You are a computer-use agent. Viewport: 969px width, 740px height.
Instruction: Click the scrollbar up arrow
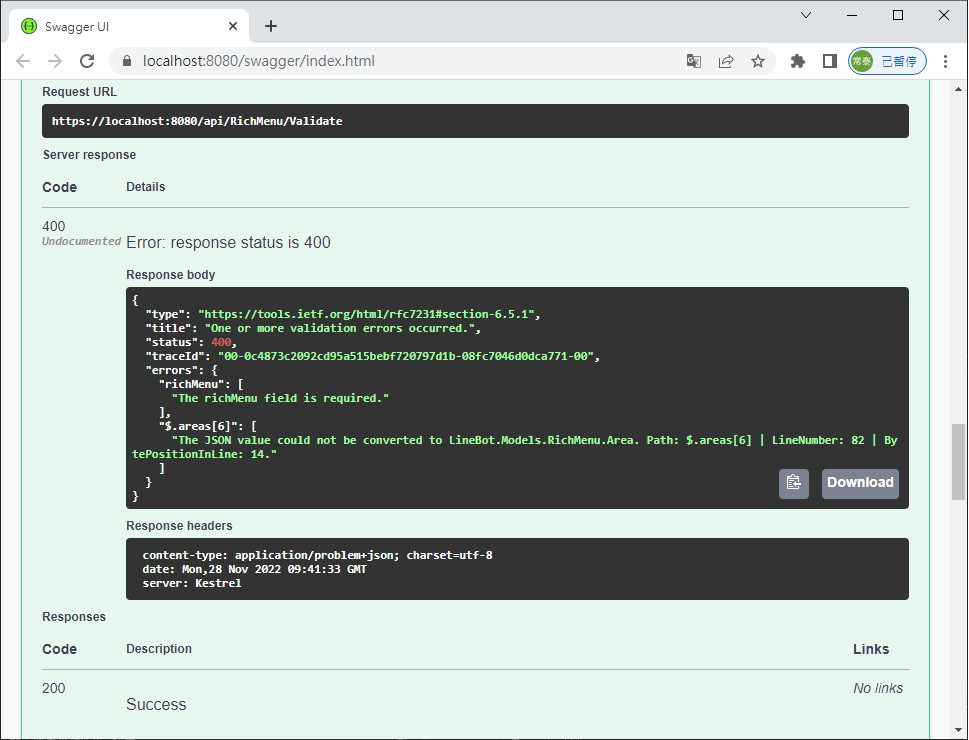click(x=958, y=90)
